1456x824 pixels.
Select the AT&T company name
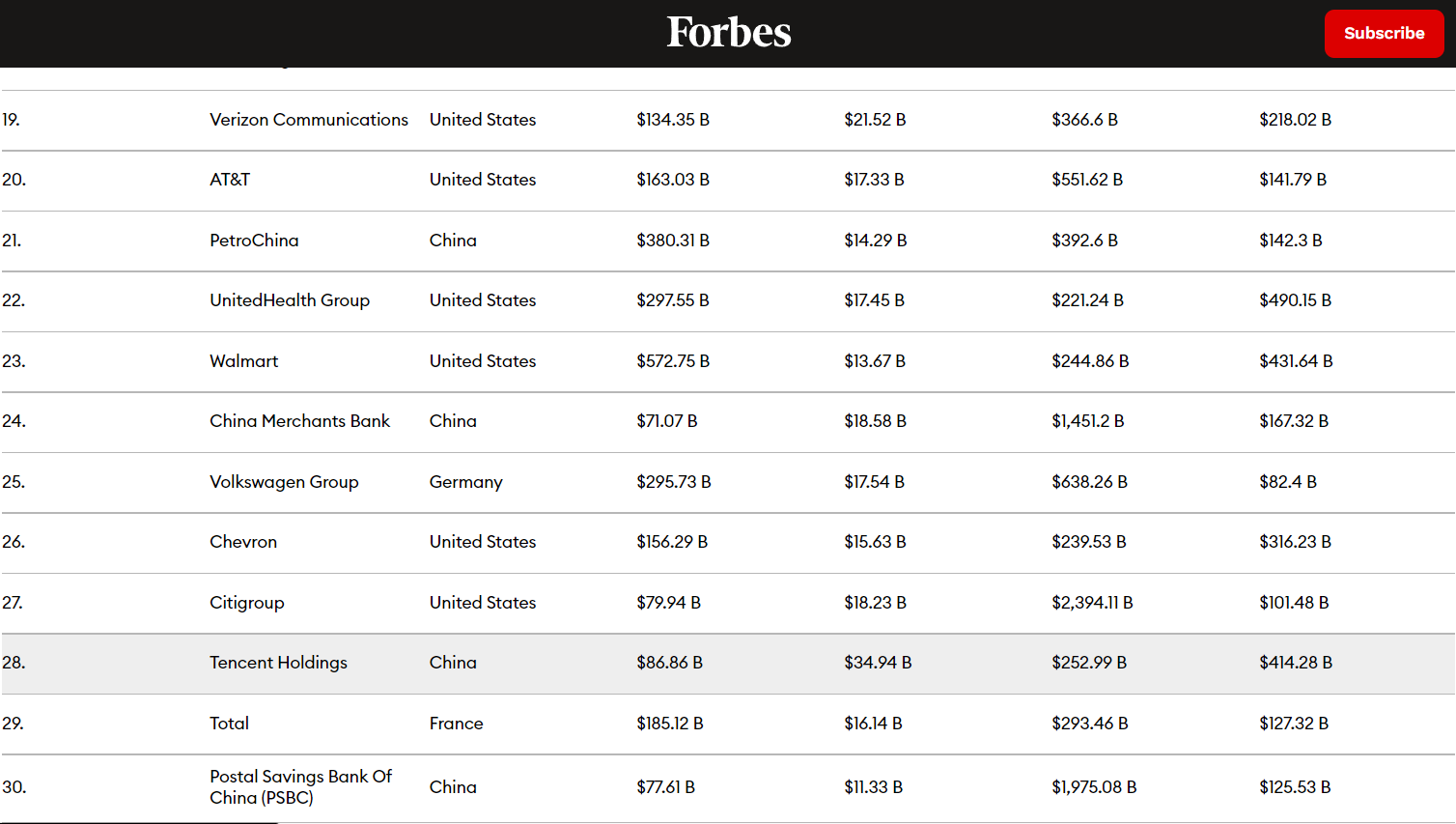pos(230,180)
